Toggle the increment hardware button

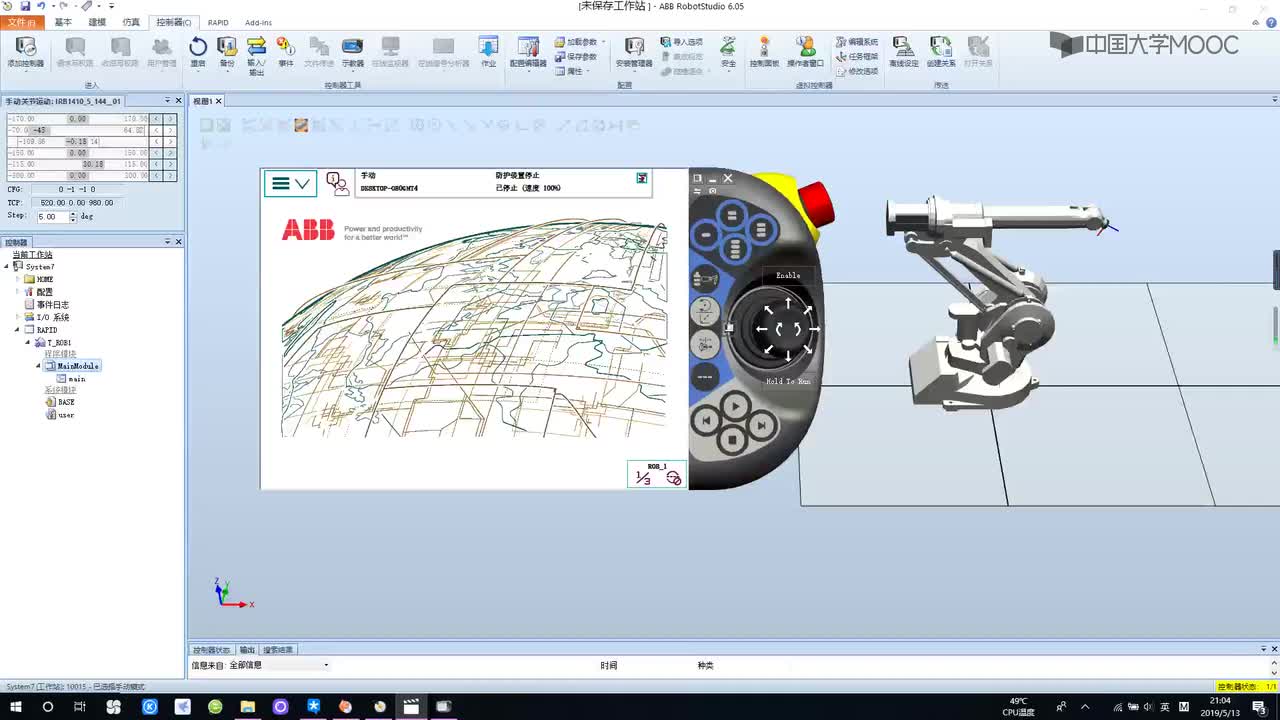705,377
